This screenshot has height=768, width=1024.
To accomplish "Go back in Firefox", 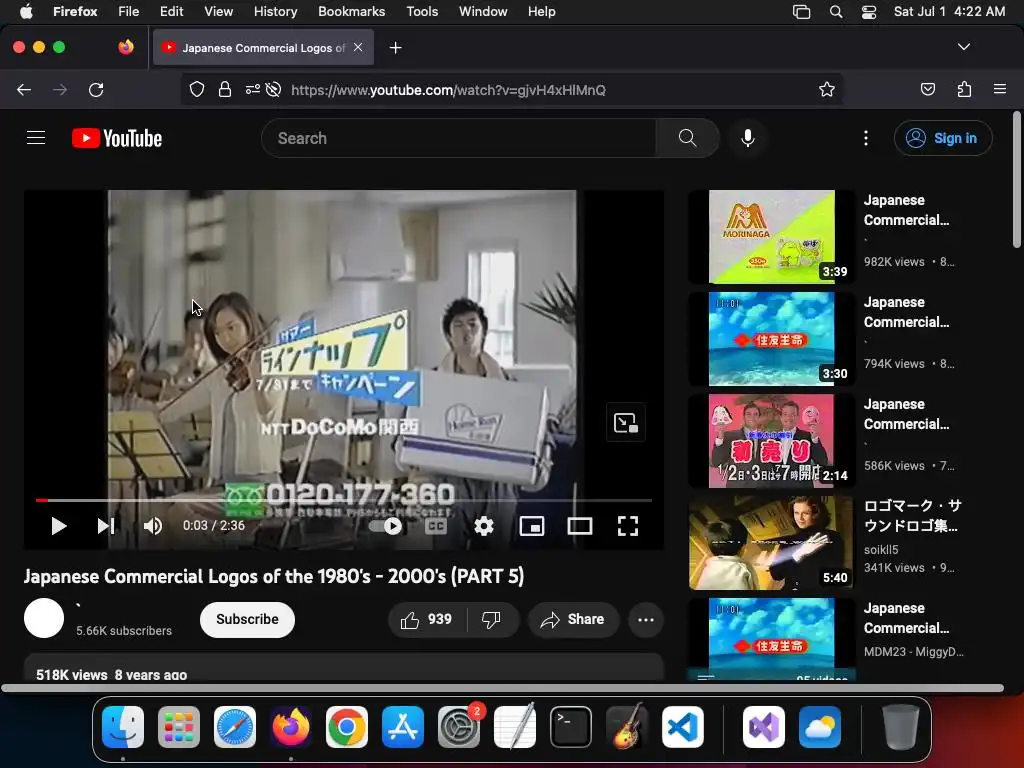I will [x=24, y=89].
